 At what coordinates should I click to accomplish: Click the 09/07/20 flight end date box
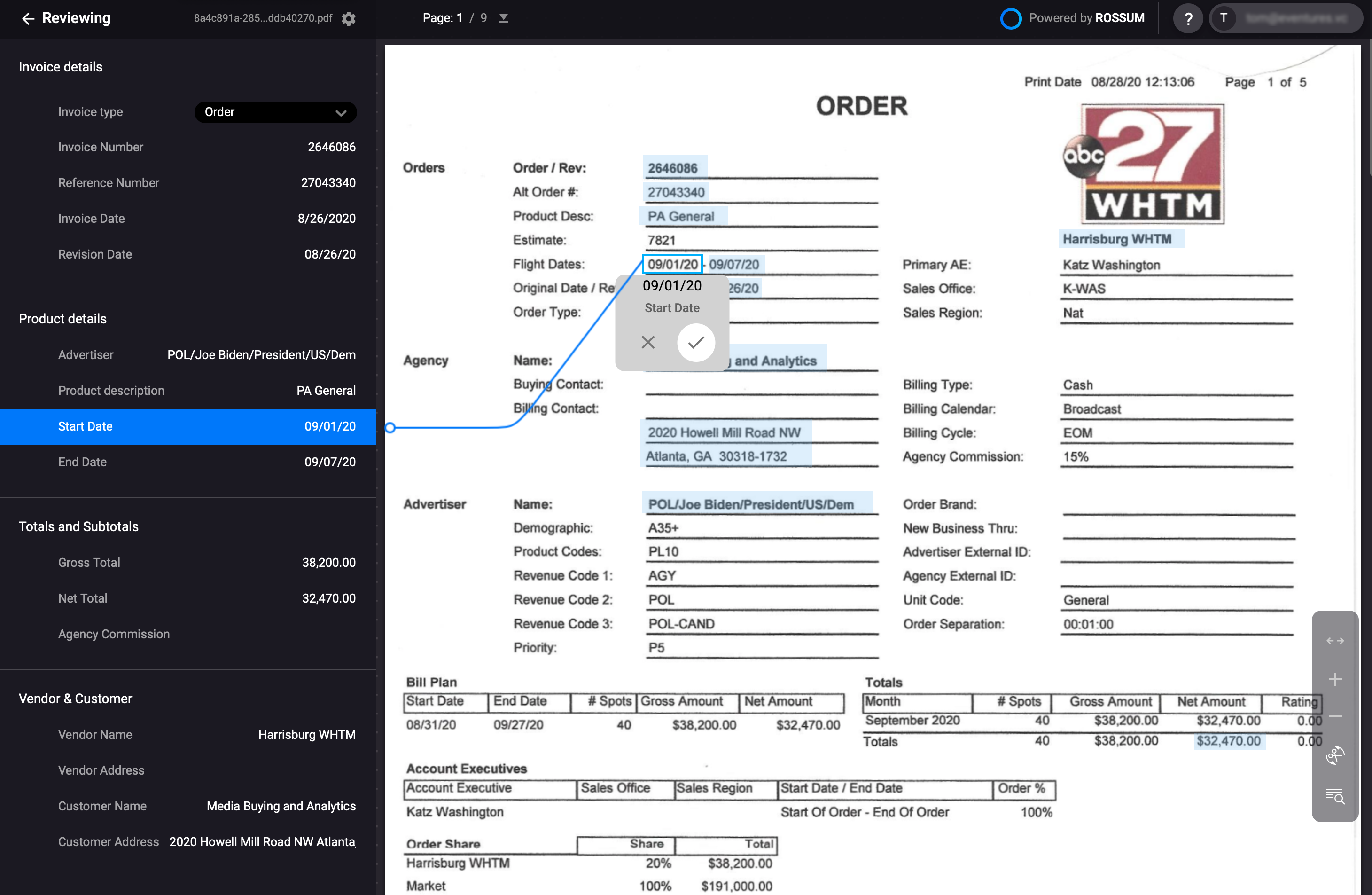pos(734,265)
